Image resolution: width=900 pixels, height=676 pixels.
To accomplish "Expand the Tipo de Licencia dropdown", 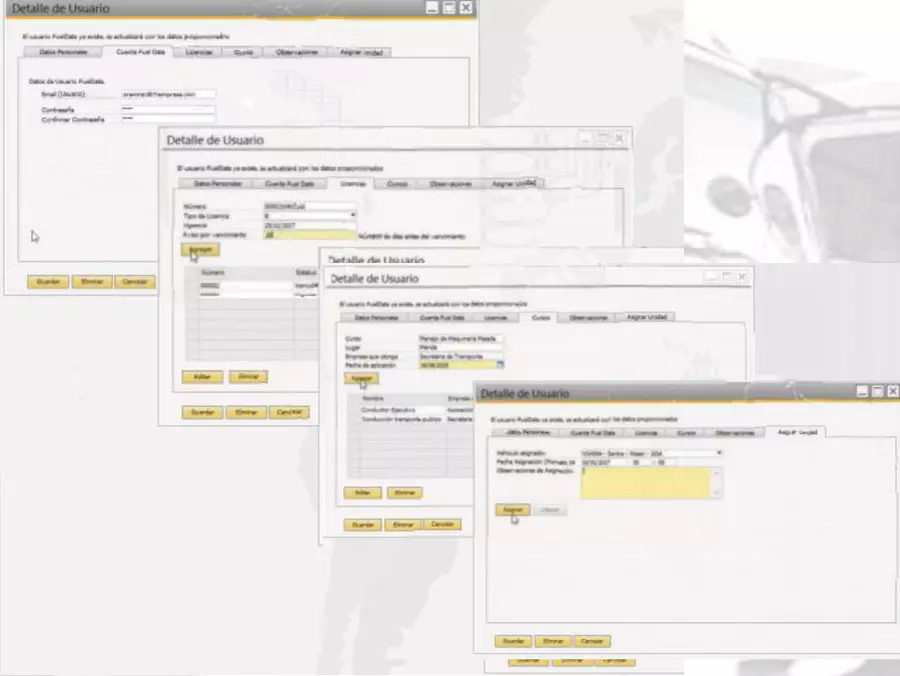I will [x=352, y=215].
